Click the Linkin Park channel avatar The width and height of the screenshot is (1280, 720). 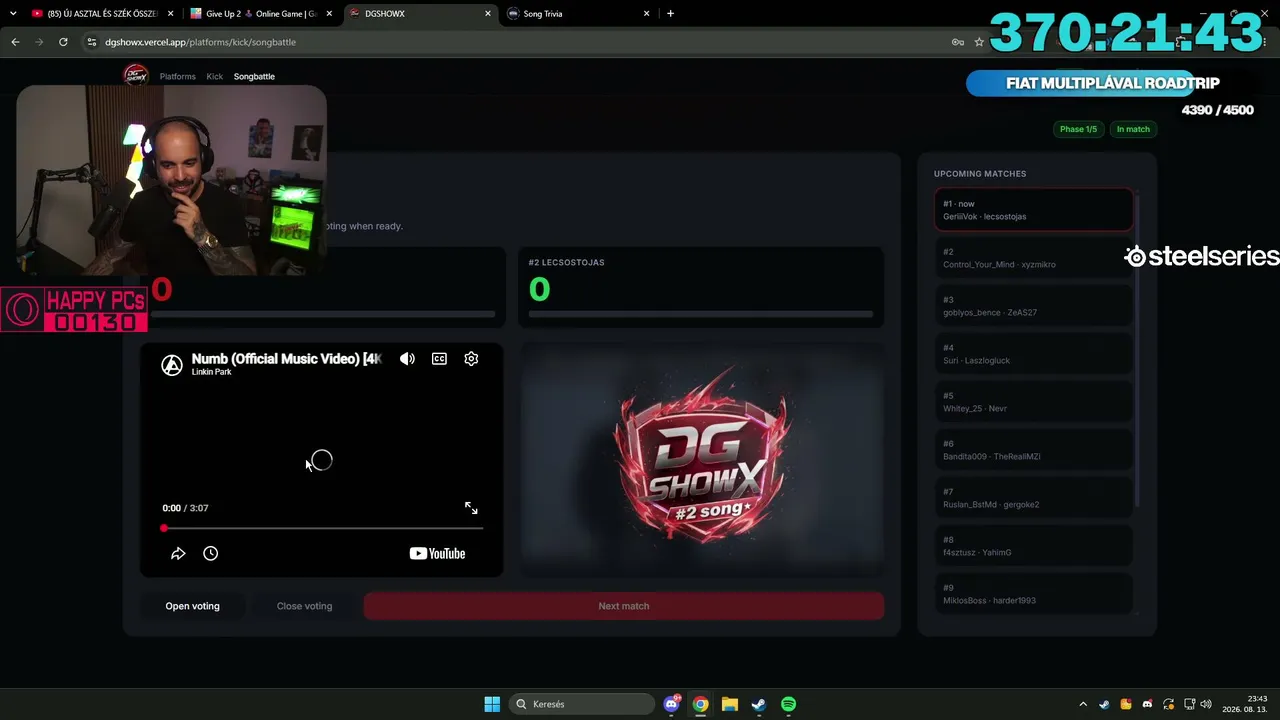pos(172,365)
